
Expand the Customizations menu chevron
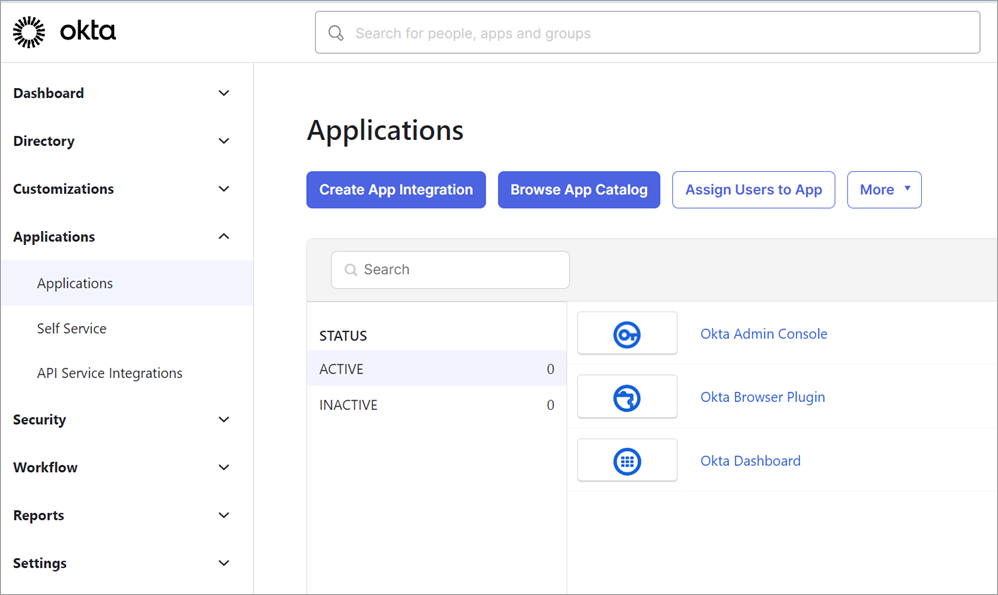tap(224, 188)
